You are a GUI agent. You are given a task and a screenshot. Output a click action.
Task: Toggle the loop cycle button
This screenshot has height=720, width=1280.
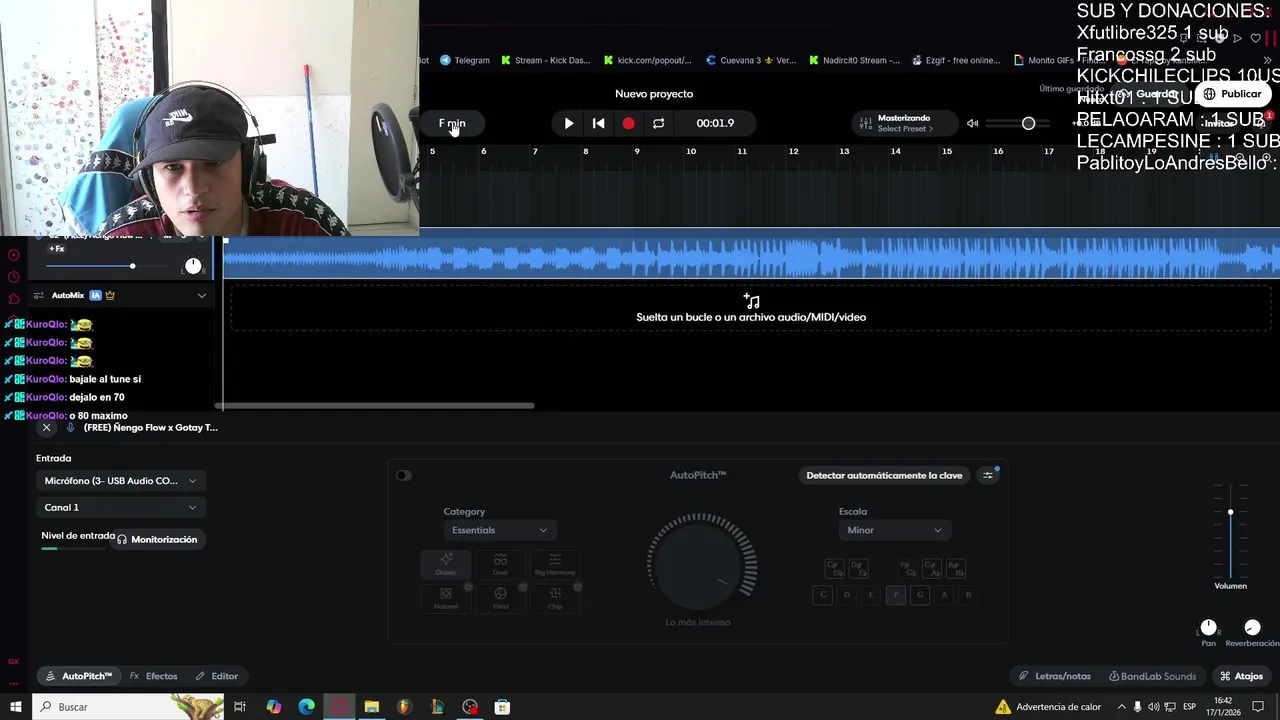click(658, 123)
